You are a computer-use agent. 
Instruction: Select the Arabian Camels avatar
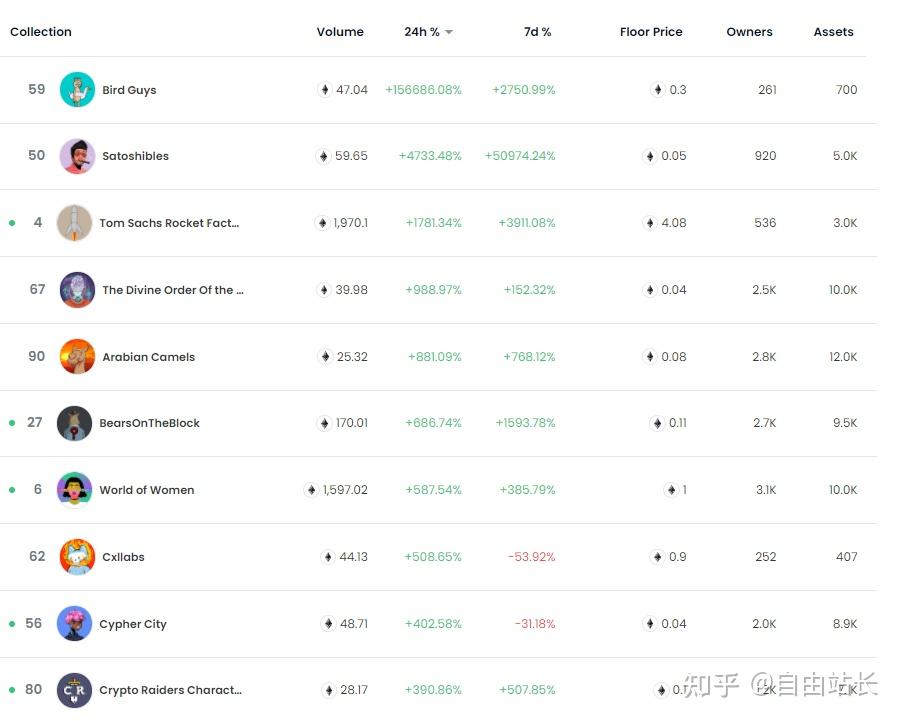pos(77,357)
